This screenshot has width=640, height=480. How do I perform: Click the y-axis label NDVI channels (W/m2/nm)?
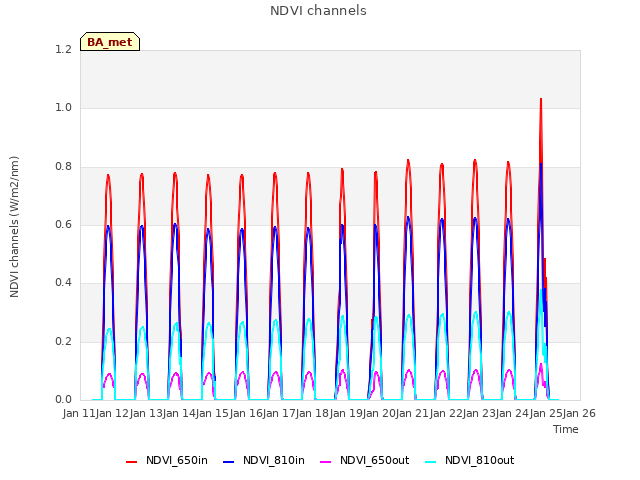point(14,227)
